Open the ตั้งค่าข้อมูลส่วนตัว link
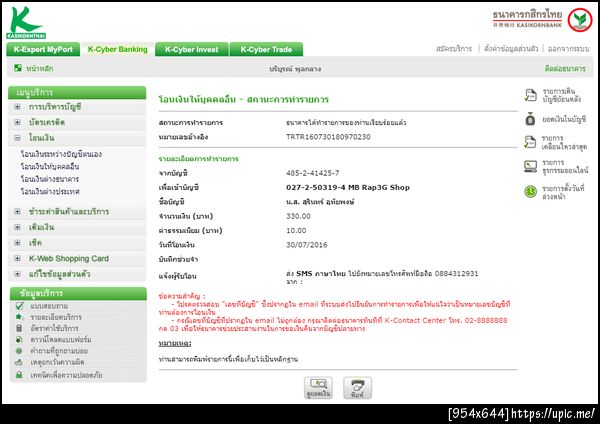Image resolution: width=600 pixels, height=424 pixels. click(x=511, y=49)
